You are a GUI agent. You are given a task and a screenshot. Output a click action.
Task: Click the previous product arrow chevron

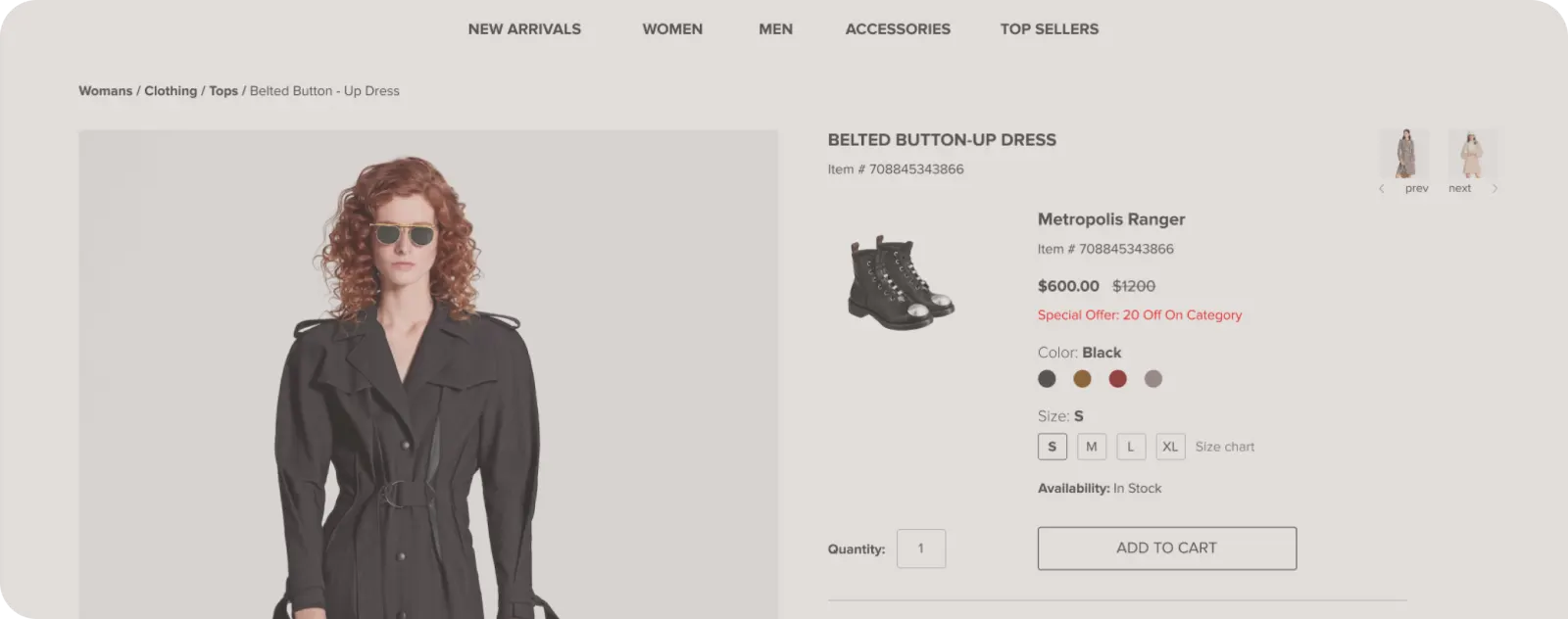coord(1382,189)
